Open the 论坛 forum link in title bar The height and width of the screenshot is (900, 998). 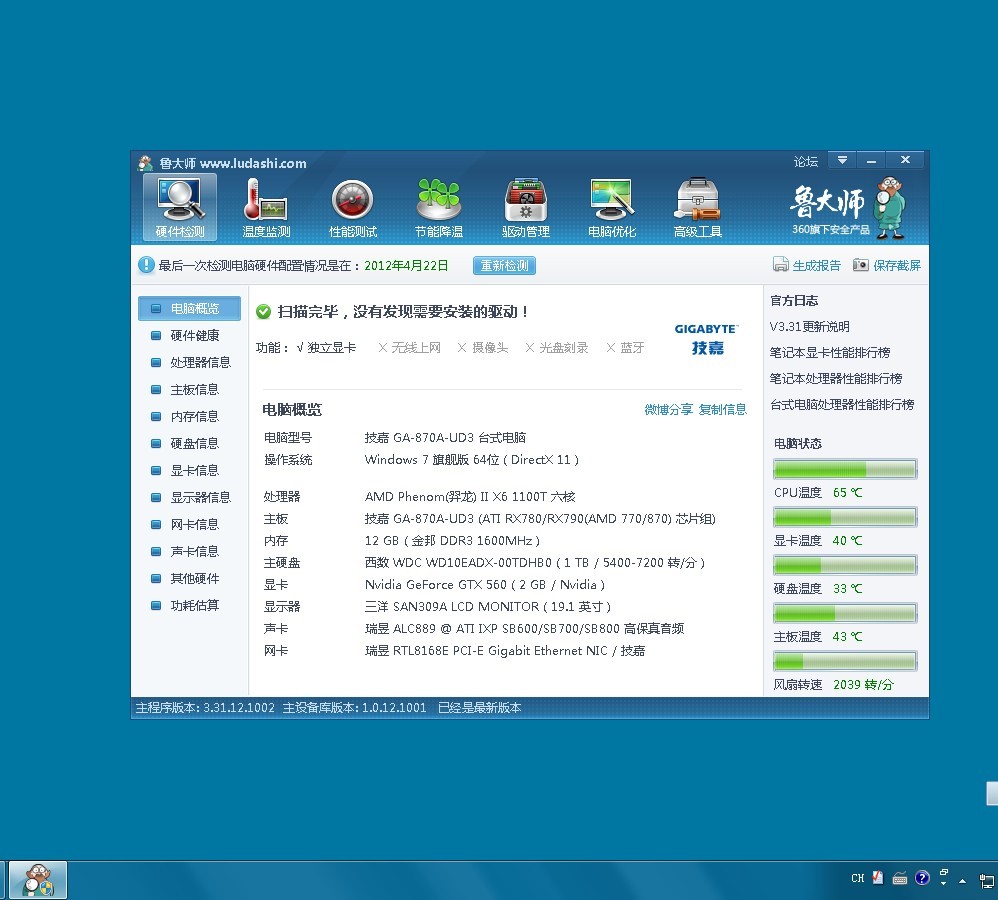point(805,161)
